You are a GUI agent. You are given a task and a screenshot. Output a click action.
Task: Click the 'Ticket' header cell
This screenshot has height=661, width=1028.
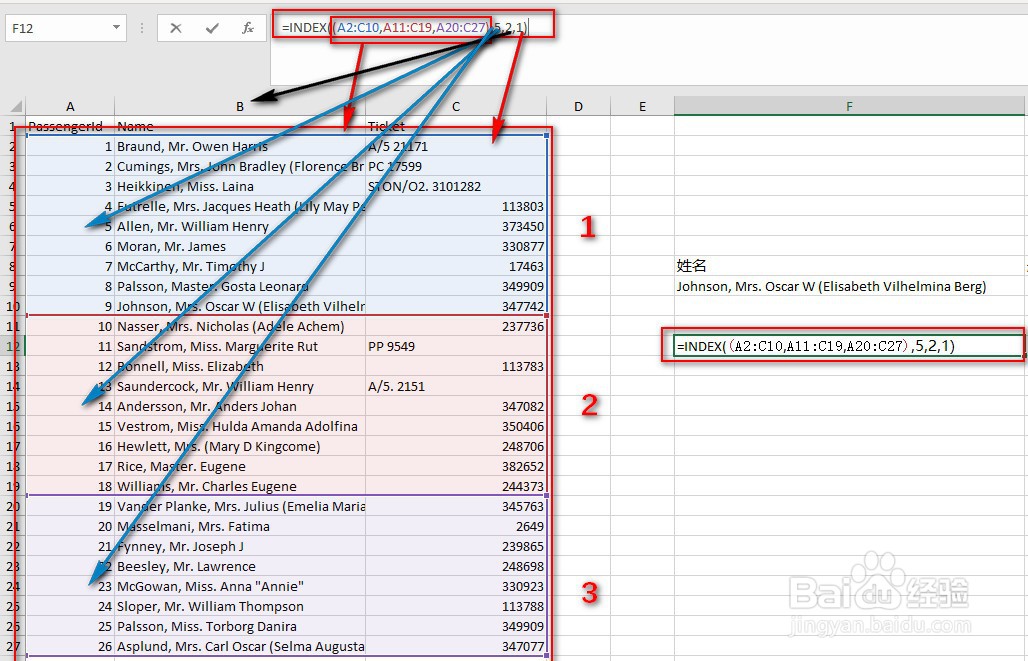tap(456, 127)
